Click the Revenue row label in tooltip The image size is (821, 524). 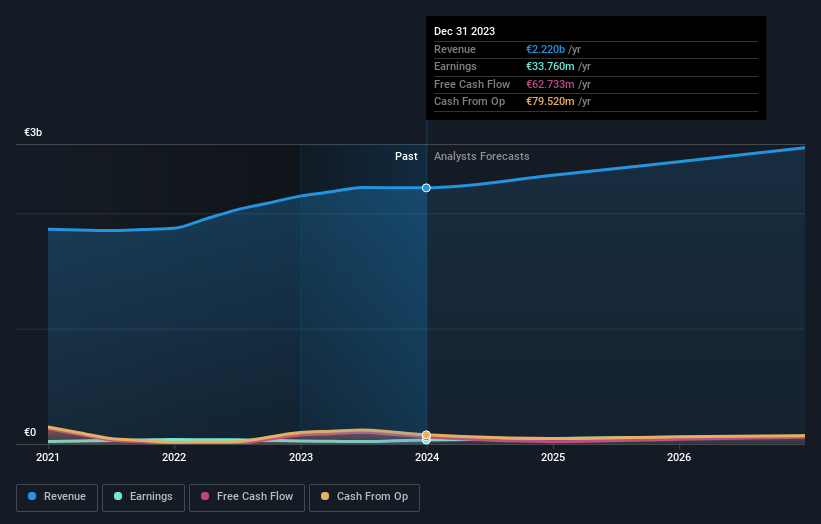(x=455, y=49)
